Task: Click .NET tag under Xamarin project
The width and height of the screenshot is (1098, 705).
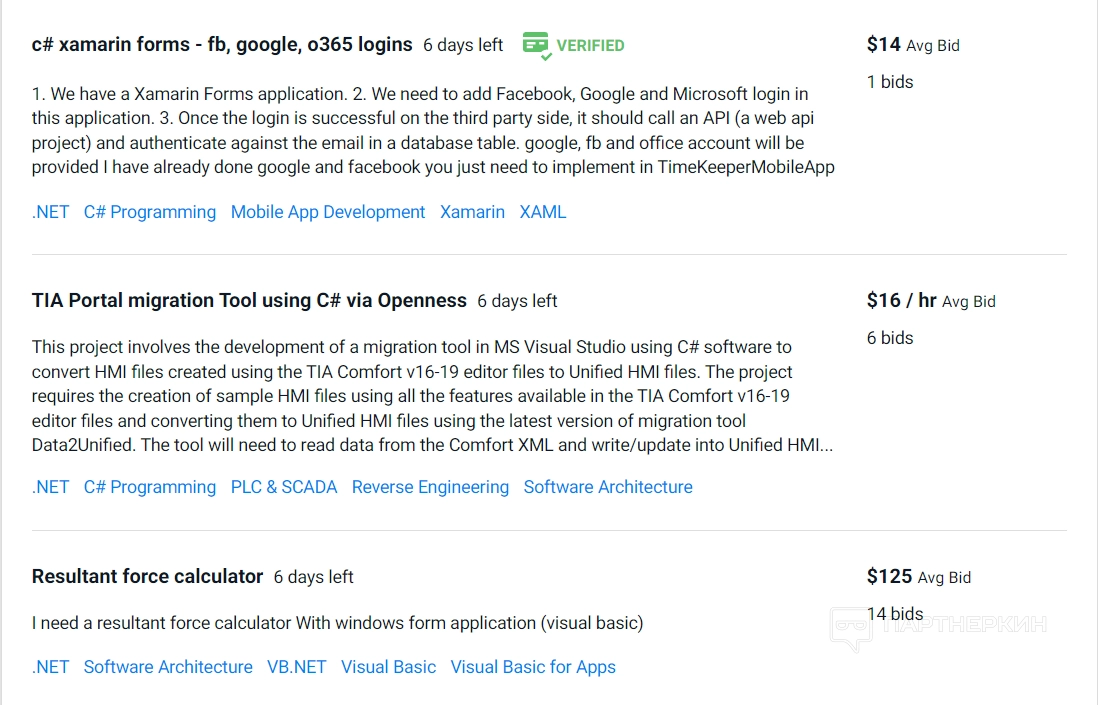Action: (x=50, y=212)
